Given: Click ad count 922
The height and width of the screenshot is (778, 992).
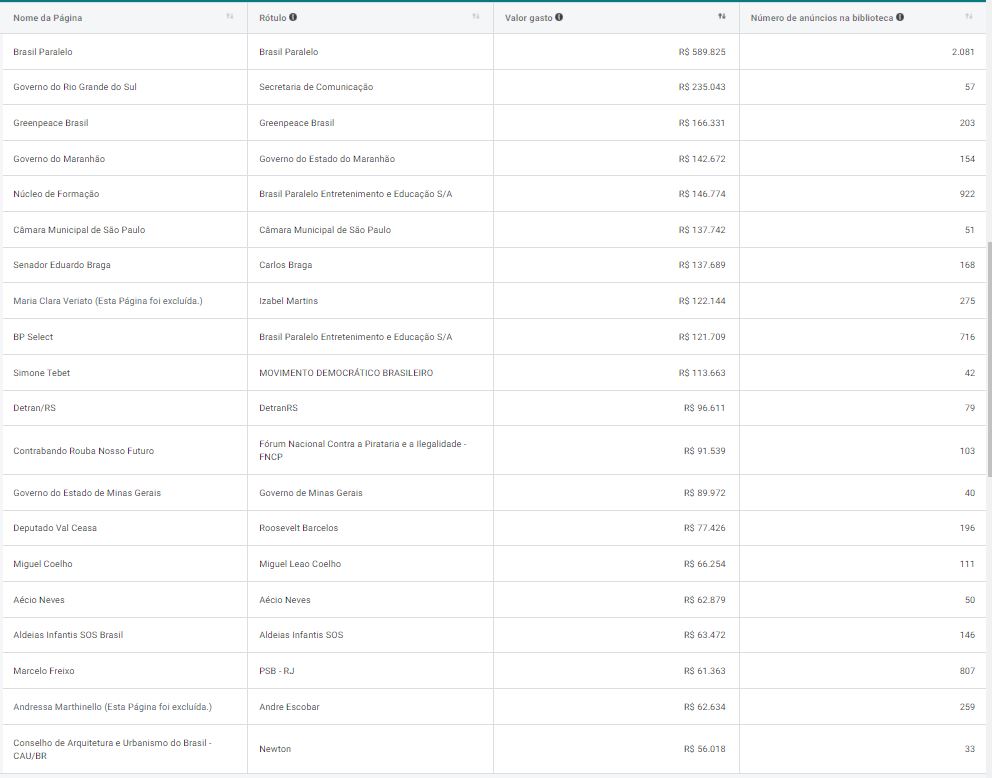Looking at the screenshot, I should 967,194.
